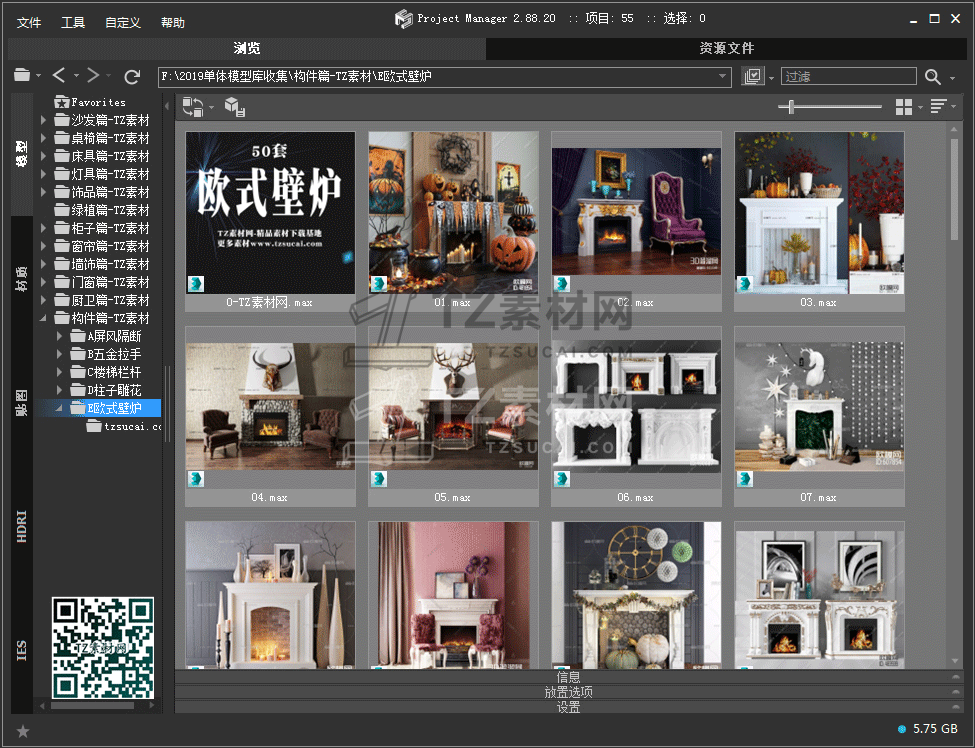
Task: Collapse the 构件篇-TZ素材 folder
Action: click(44, 318)
